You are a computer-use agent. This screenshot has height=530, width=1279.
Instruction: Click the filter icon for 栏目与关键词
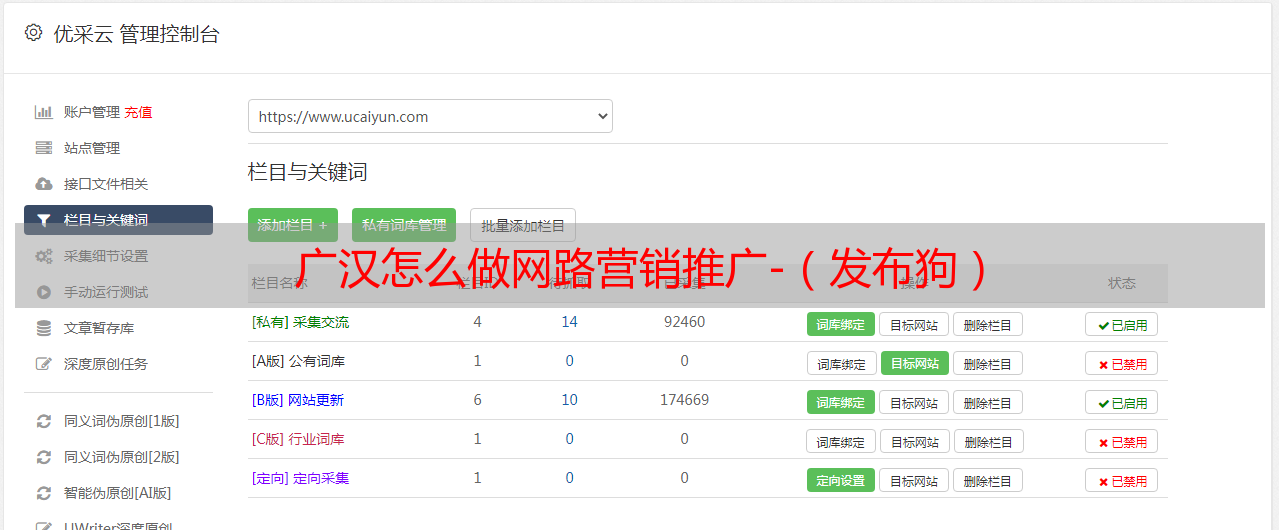(x=43, y=220)
